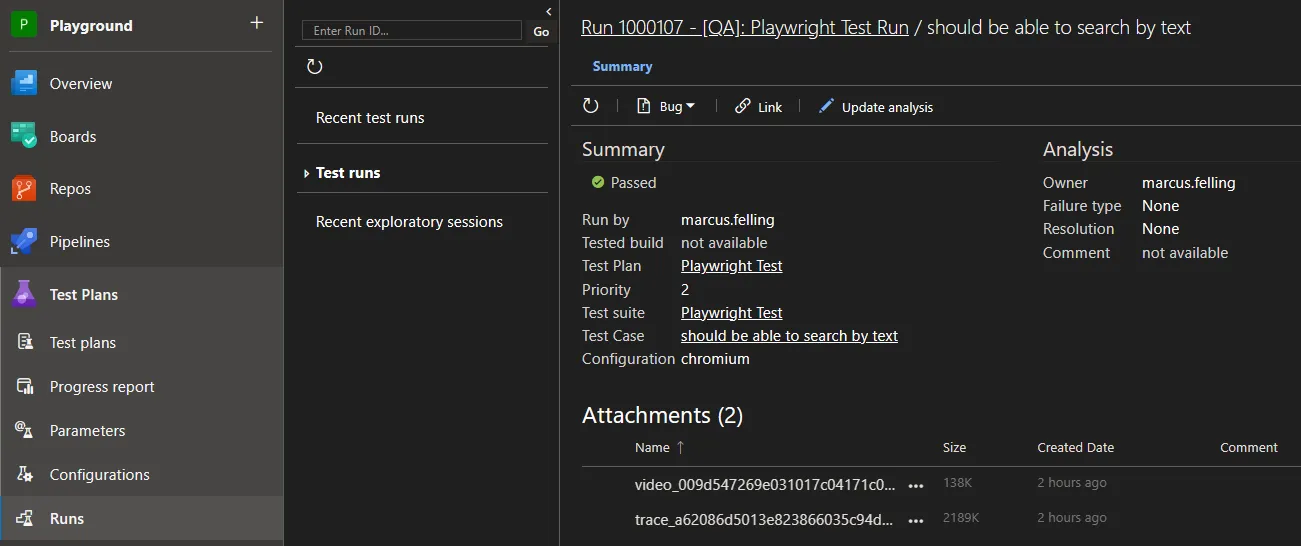Refresh the test result summary toolbar
Image resolution: width=1301 pixels, height=546 pixels.
coord(590,106)
